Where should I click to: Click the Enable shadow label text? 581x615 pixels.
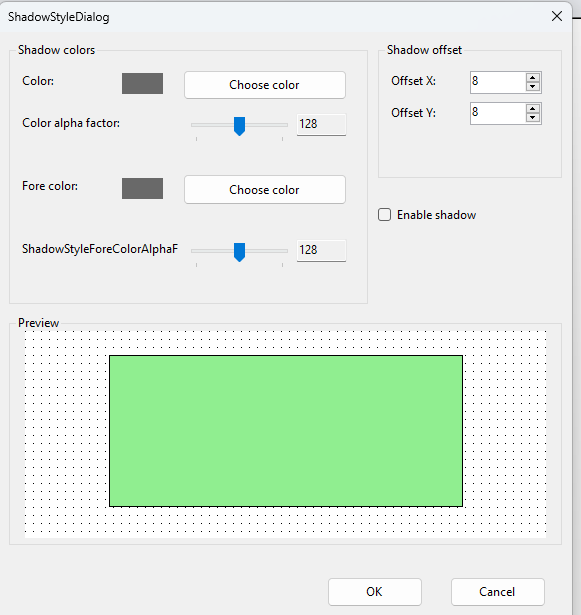pyautogui.click(x=436, y=215)
